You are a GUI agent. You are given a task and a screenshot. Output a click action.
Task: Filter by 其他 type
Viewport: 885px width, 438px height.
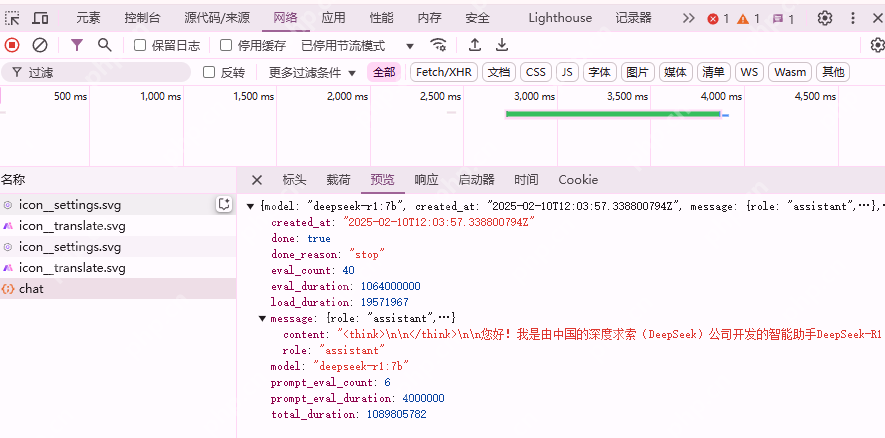(x=833, y=72)
